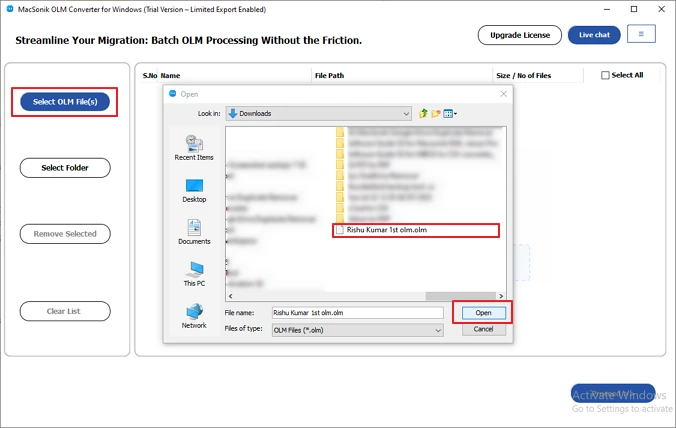Open the Upgrade License dialog
The width and height of the screenshot is (676, 428).
[x=520, y=35]
